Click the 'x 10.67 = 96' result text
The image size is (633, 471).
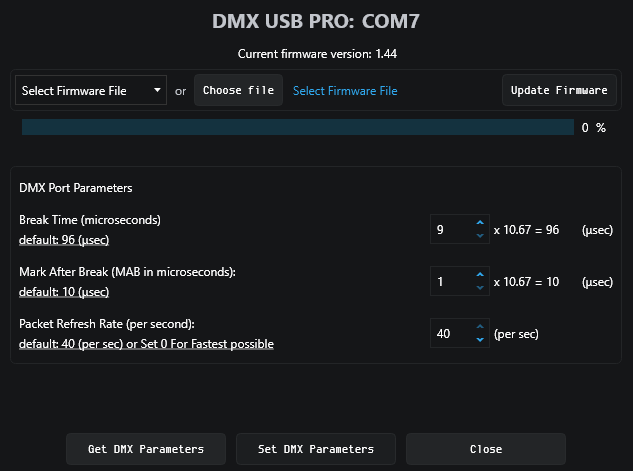point(526,230)
